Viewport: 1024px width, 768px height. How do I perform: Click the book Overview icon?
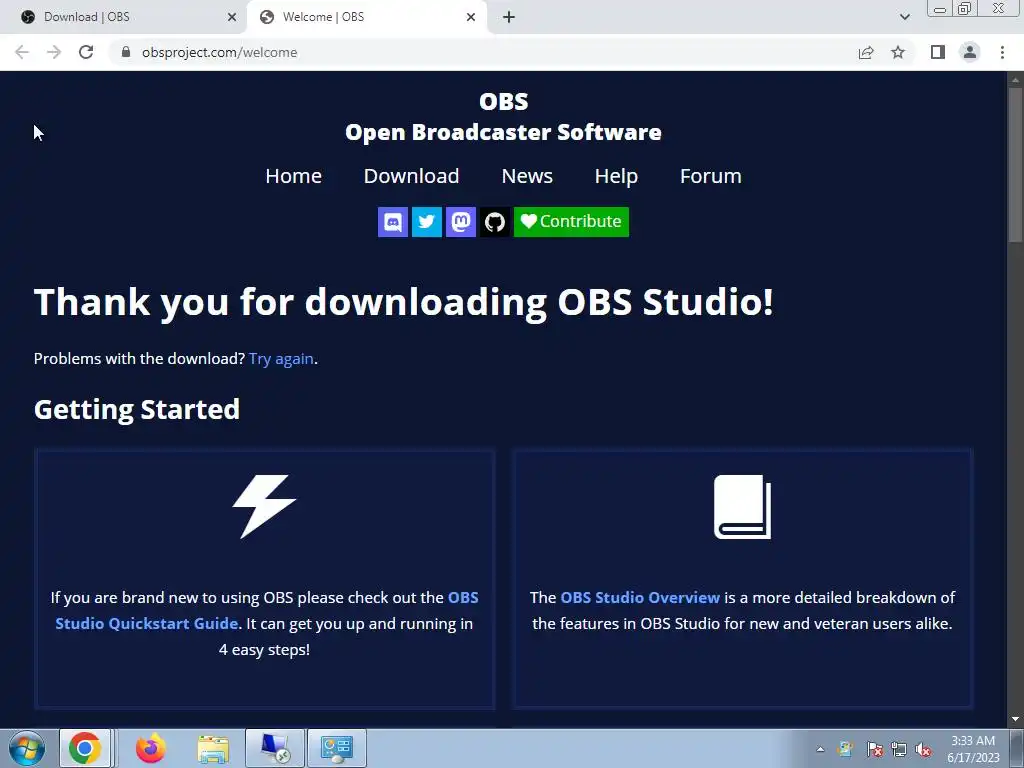pos(743,507)
